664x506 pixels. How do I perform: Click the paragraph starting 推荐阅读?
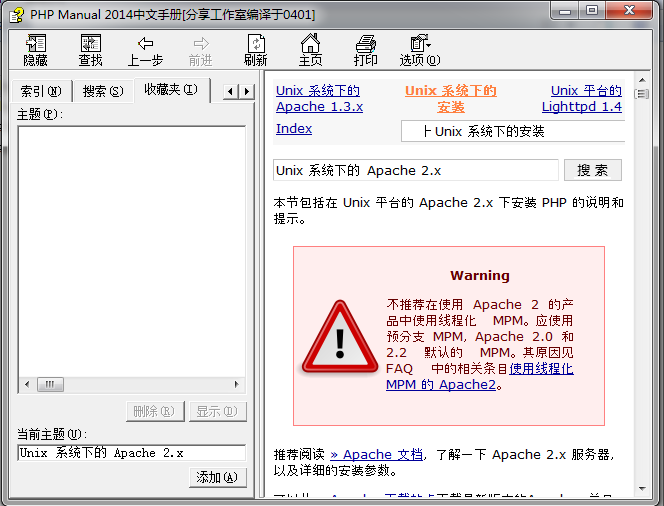pos(444,462)
